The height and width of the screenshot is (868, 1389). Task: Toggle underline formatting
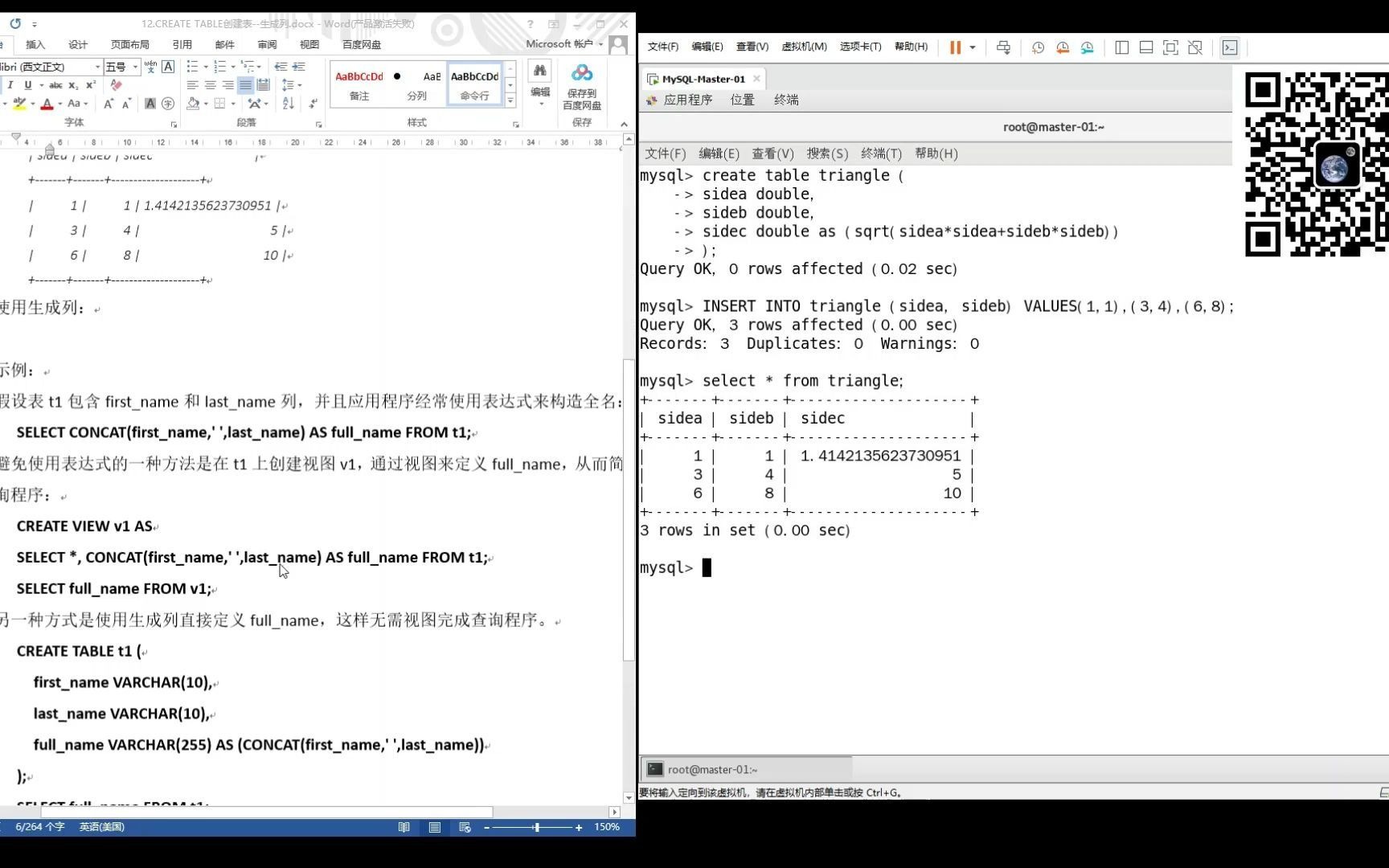click(28, 84)
